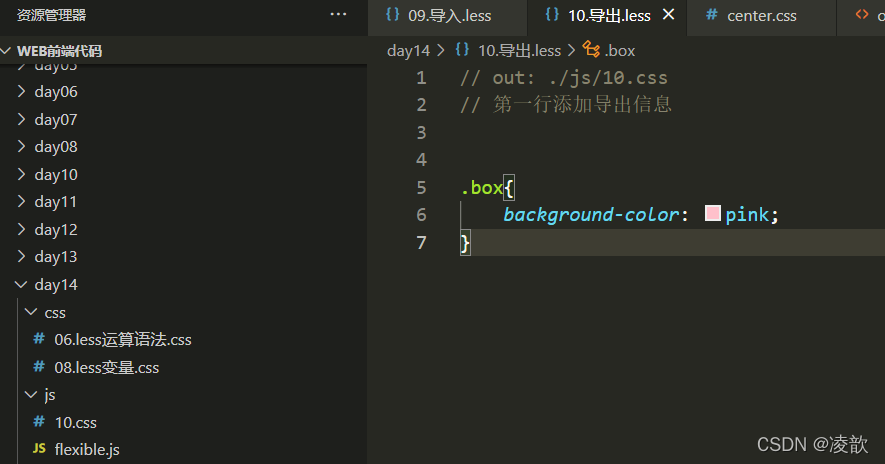Click the hash icon on center.css tab

pos(712,15)
